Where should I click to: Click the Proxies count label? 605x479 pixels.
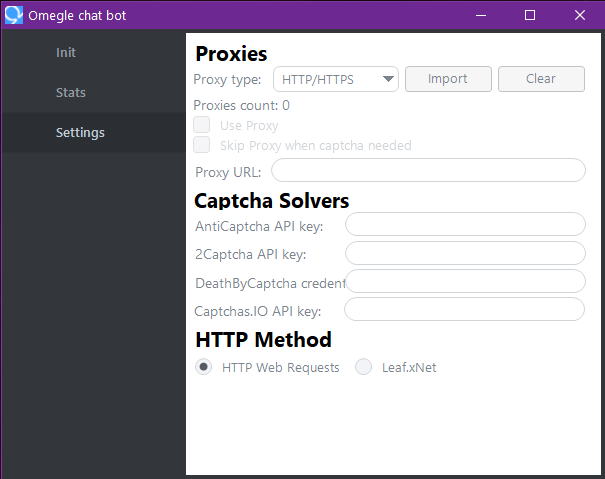click(242, 105)
